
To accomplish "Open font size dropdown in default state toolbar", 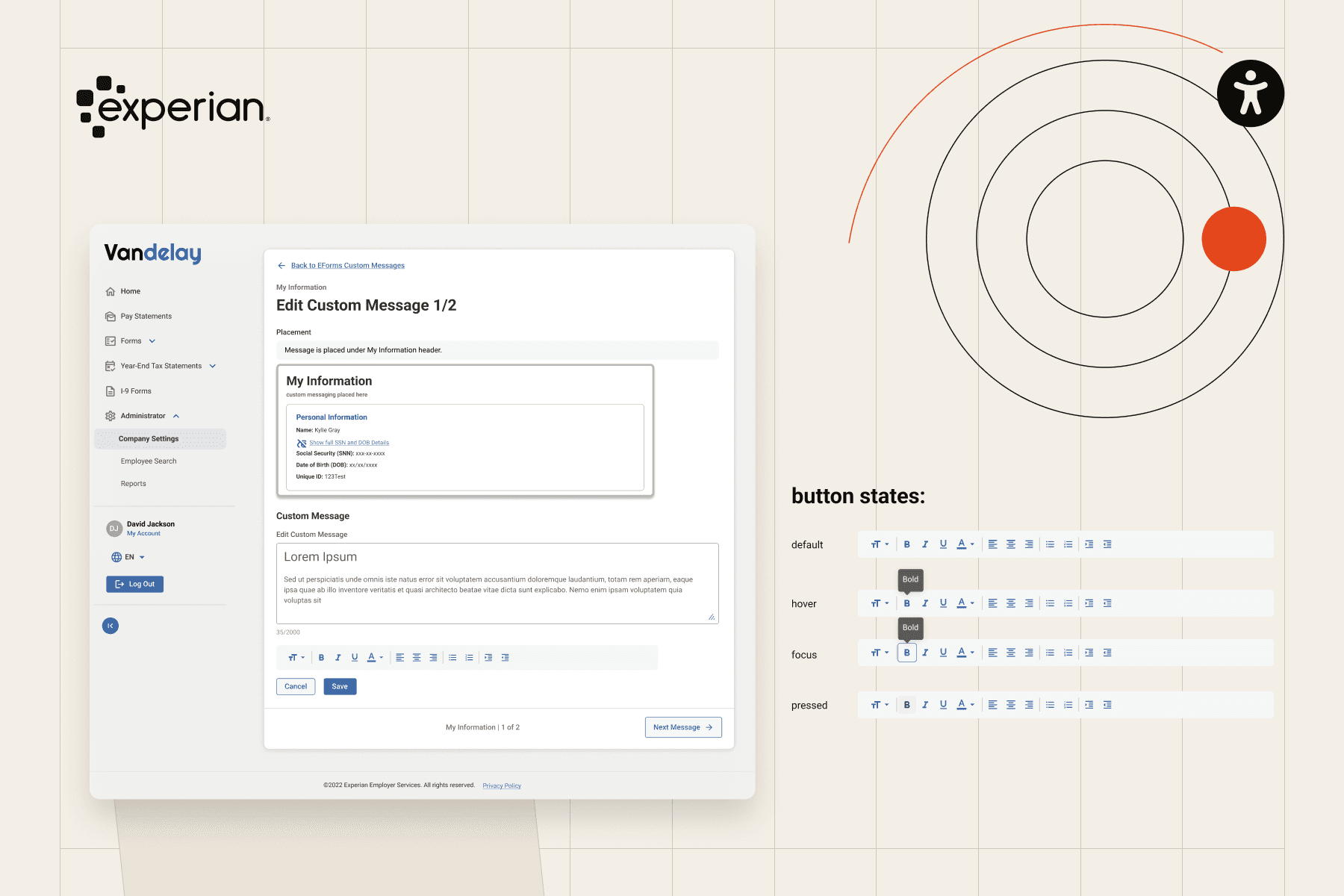I will (x=880, y=544).
